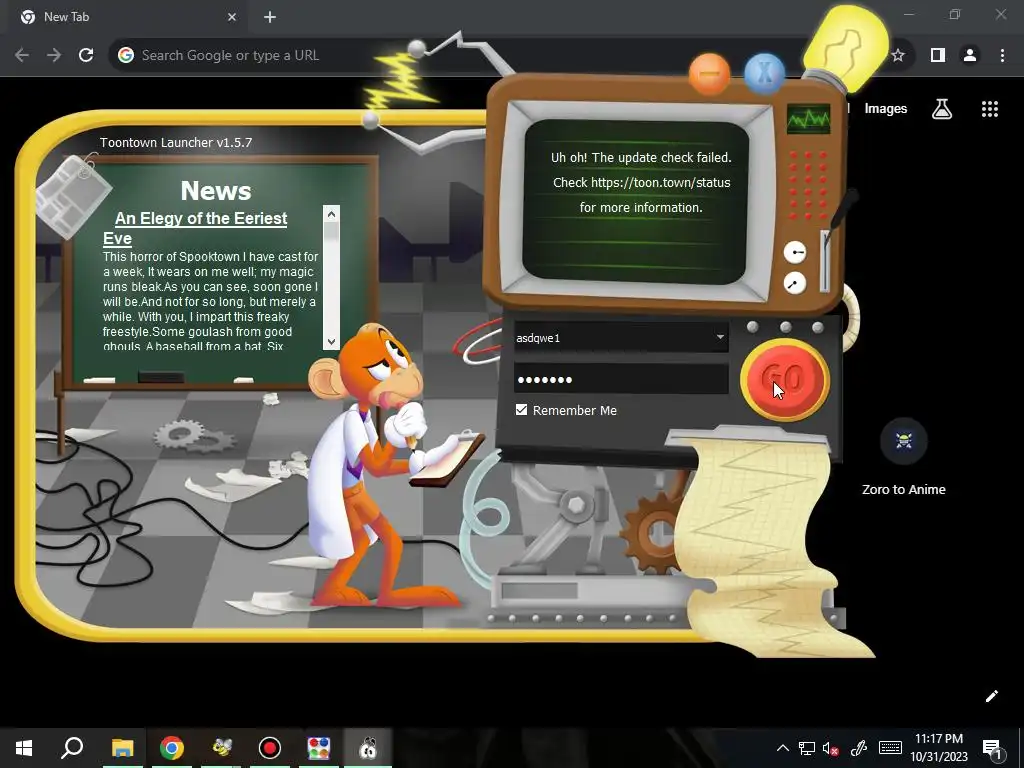This screenshot has width=1024, height=768.
Task: Open the An Elegy of the Eeriest Eve article
Action: (195, 228)
